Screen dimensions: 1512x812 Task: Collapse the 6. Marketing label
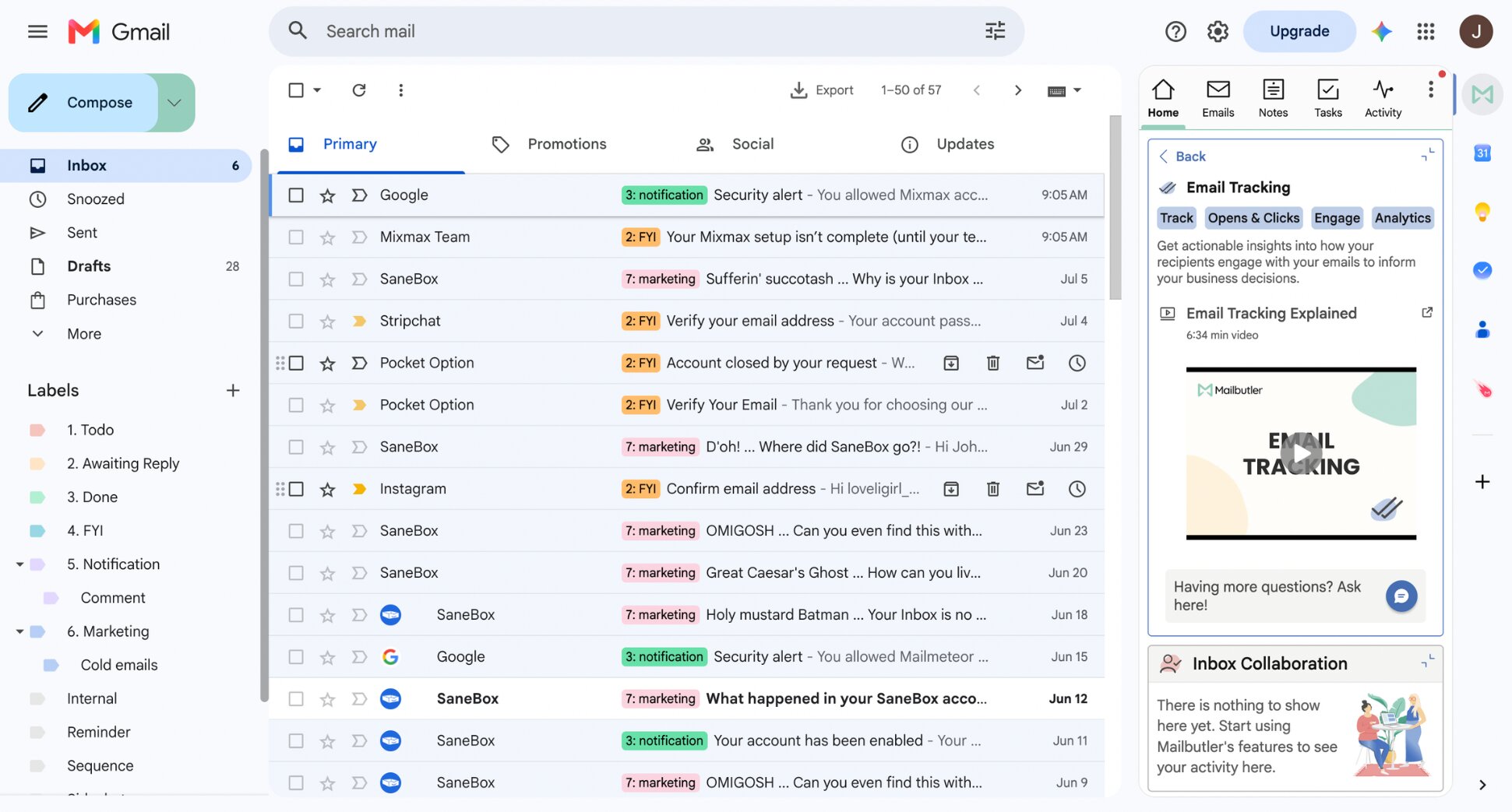click(19, 631)
